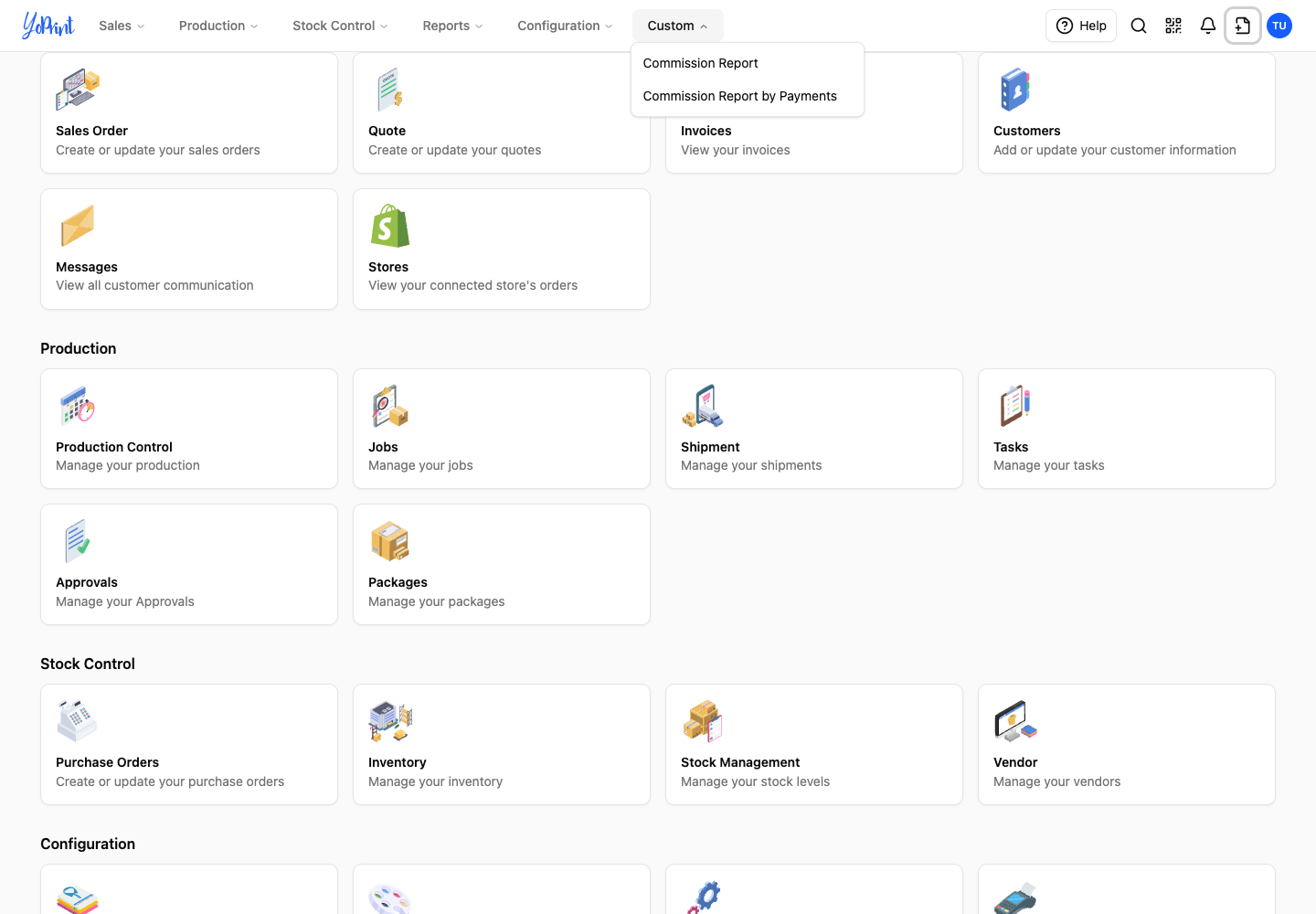Click the Messages envelope icon
1316x914 pixels.
(x=78, y=226)
